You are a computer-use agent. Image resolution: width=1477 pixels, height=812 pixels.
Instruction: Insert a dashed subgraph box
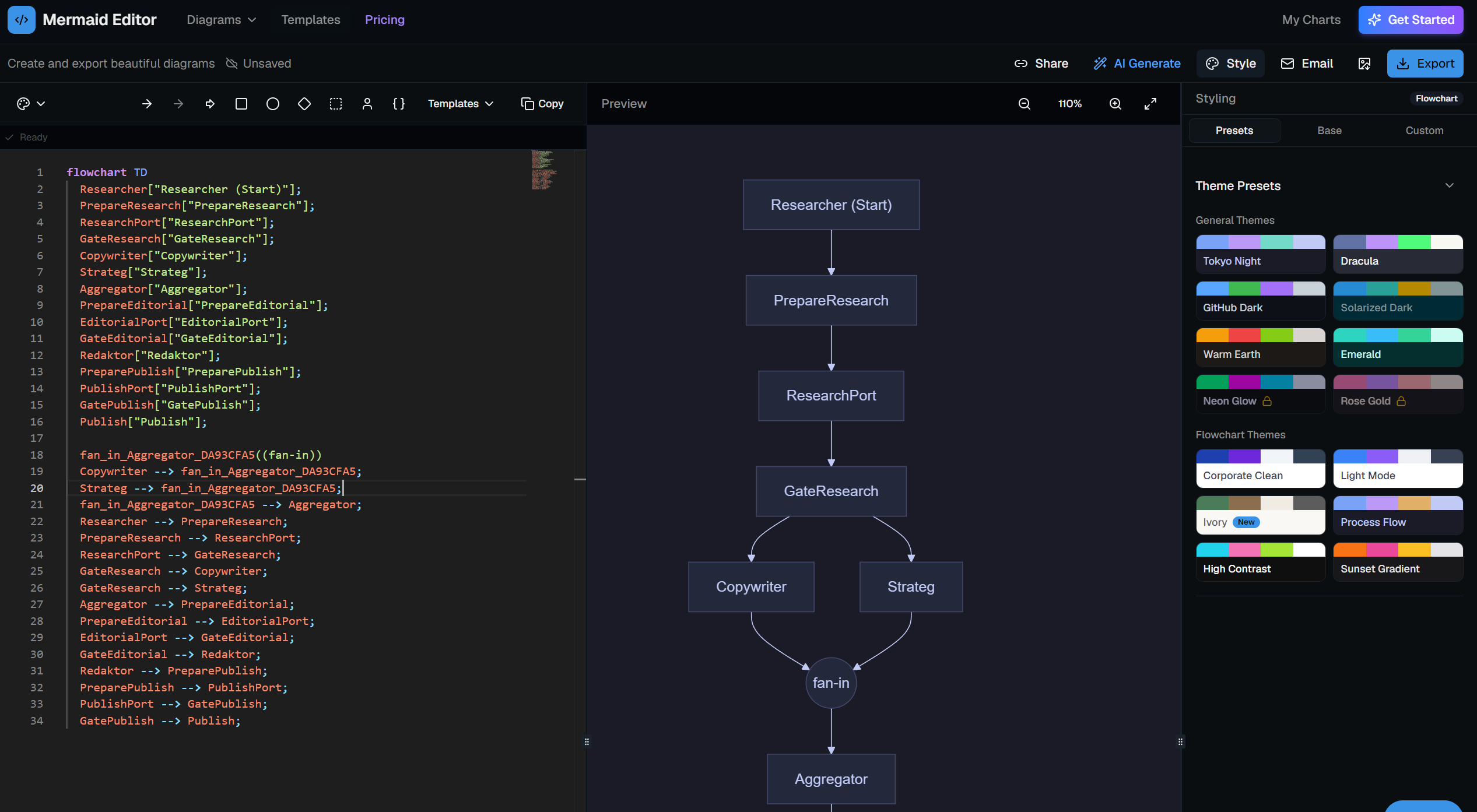pos(336,104)
